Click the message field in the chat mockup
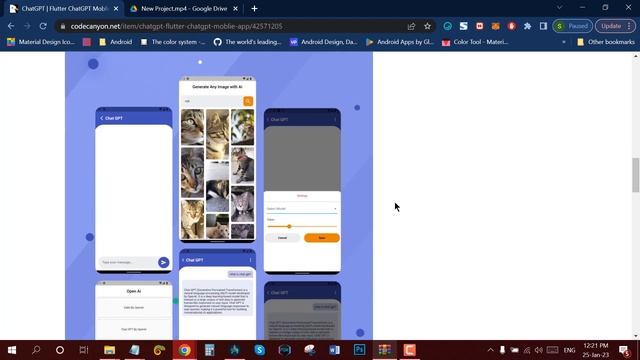 [127, 262]
